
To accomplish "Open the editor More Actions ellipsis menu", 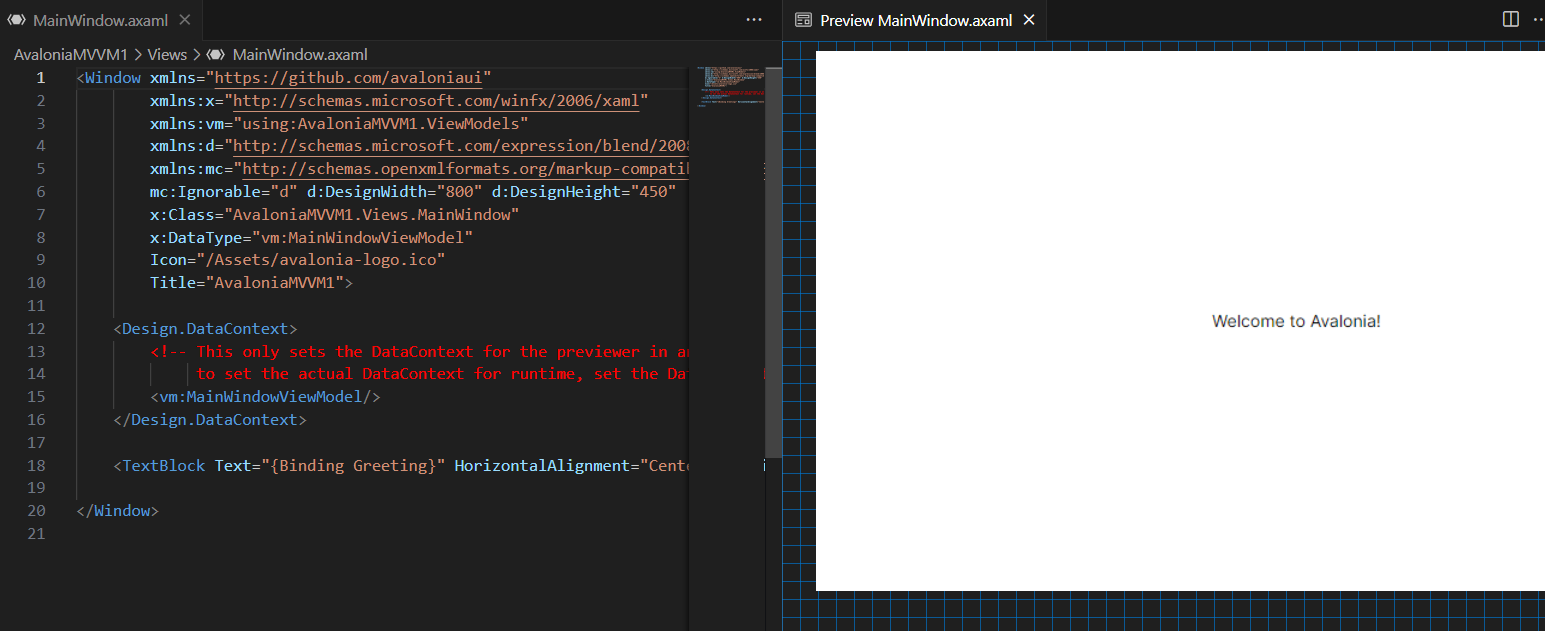I will (x=754, y=20).
